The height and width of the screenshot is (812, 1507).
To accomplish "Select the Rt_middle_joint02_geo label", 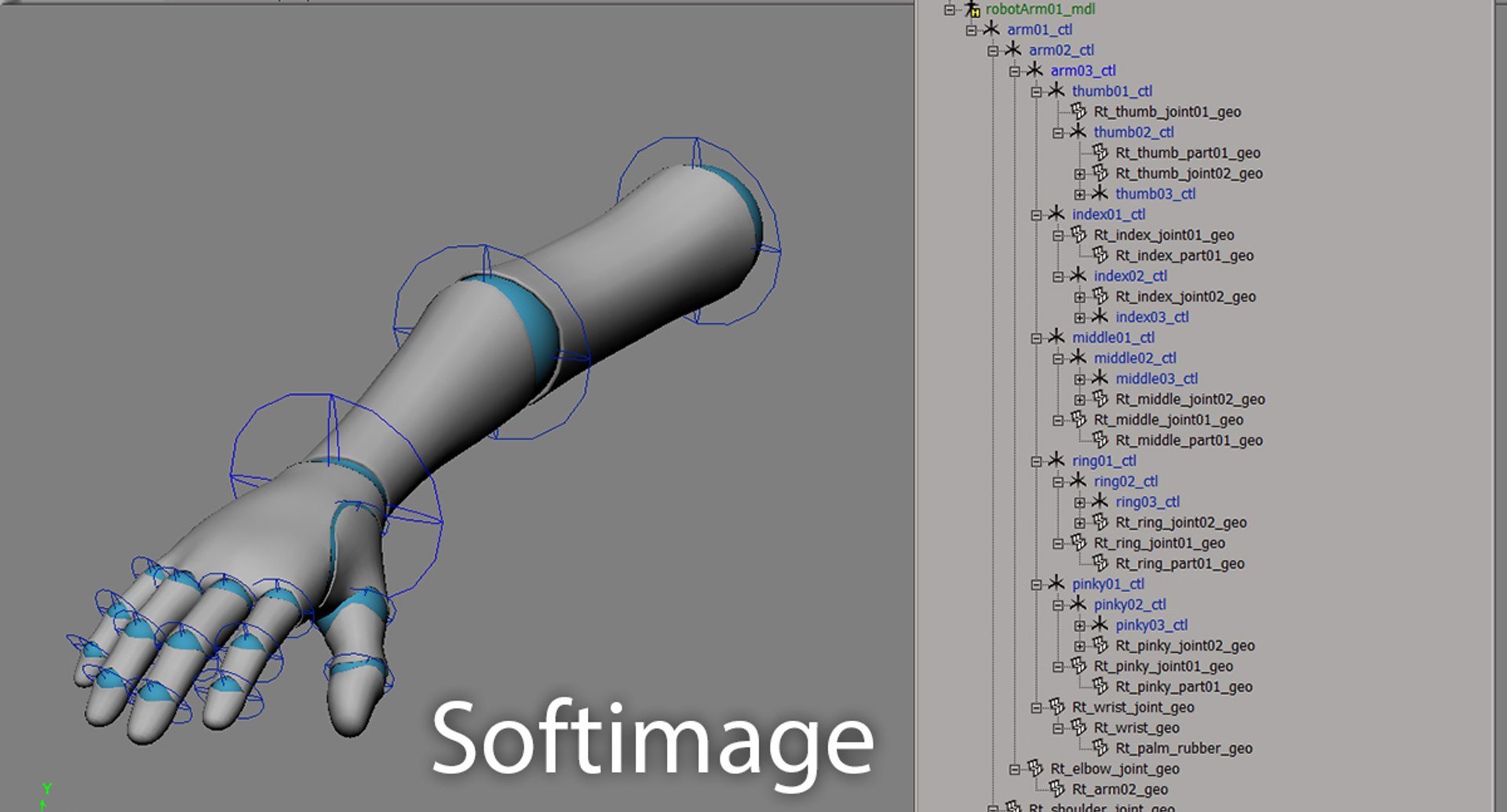I will (x=1190, y=399).
